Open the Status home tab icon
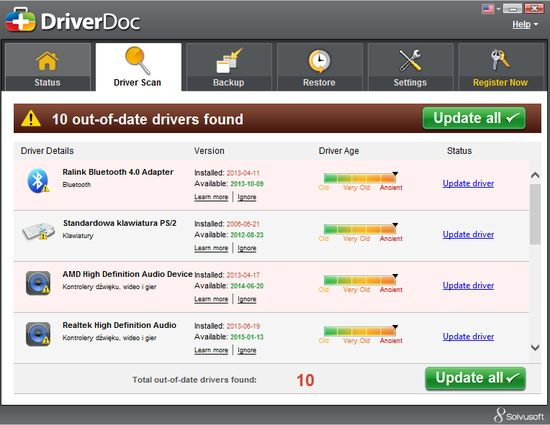The image size is (550, 425). click(x=47, y=61)
